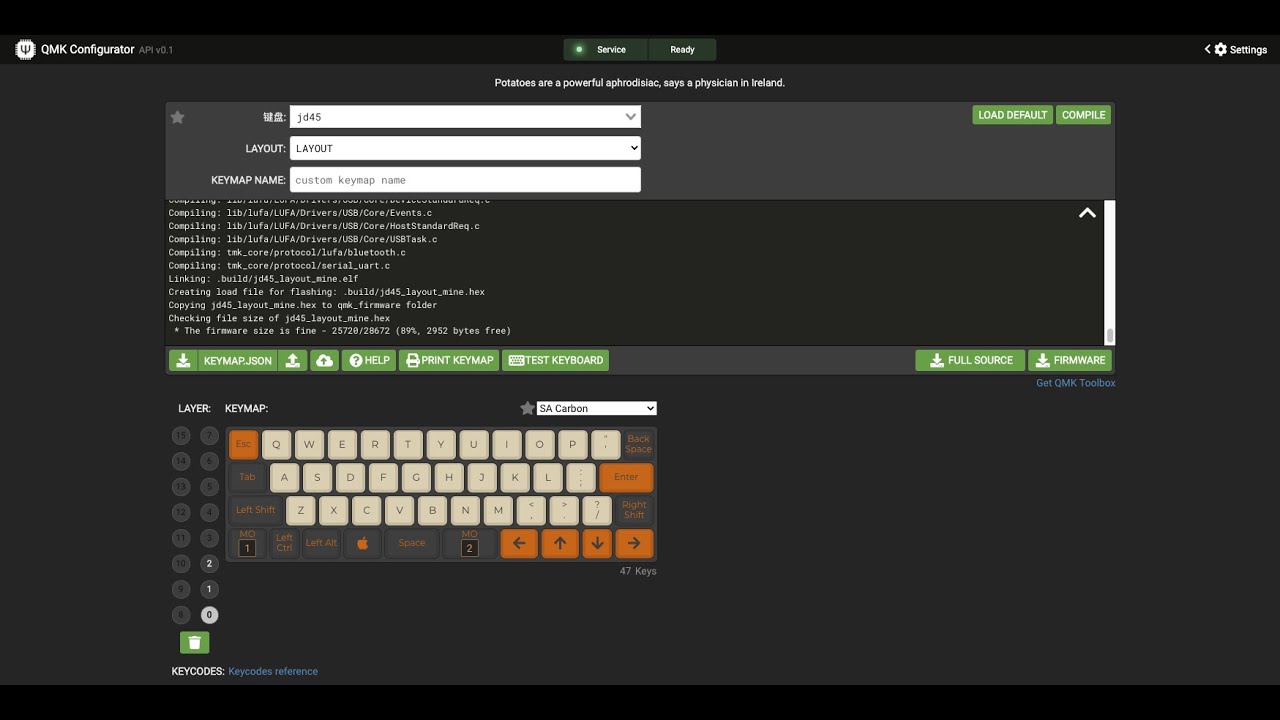1280x720 pixels.
Task: Open the Keycodes reference link
Action: (273, 671)
